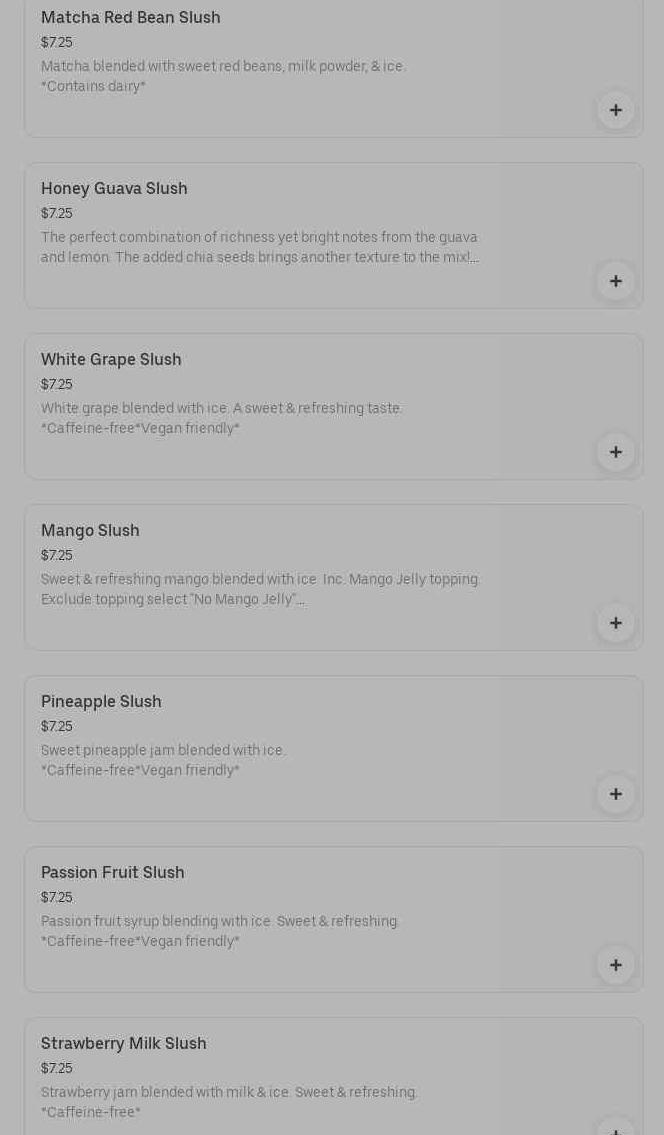
Task: Click Passion Fruit Slush description text
Action: [x=220, y=931]
